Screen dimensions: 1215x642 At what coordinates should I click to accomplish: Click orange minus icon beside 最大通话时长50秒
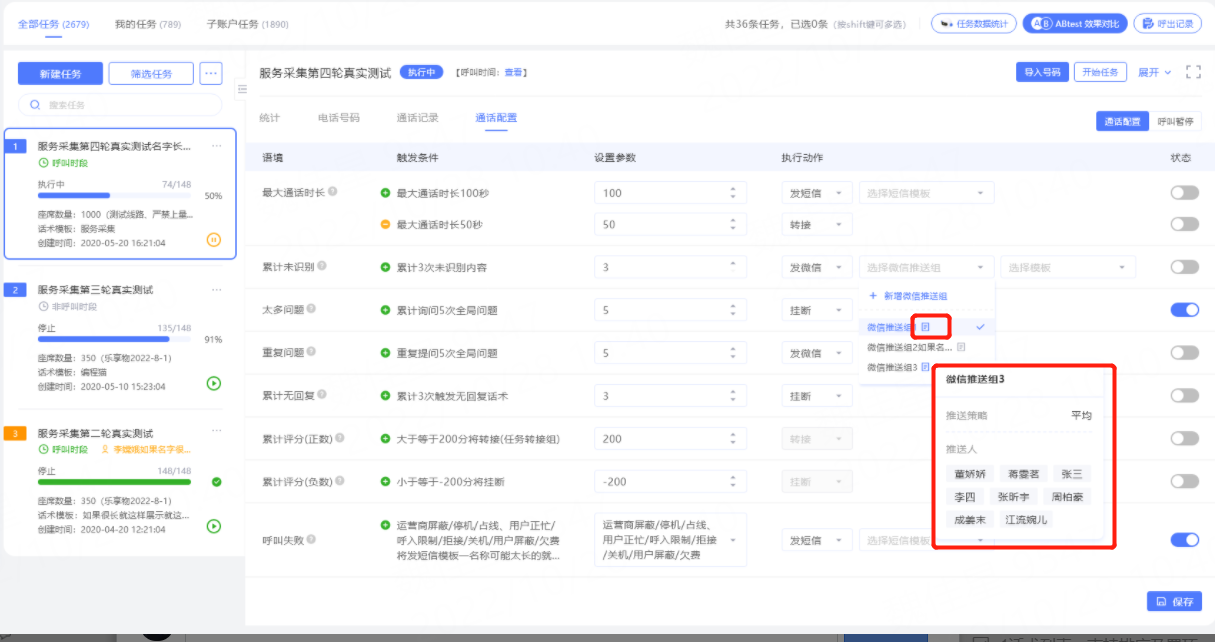tap(385, 224)
